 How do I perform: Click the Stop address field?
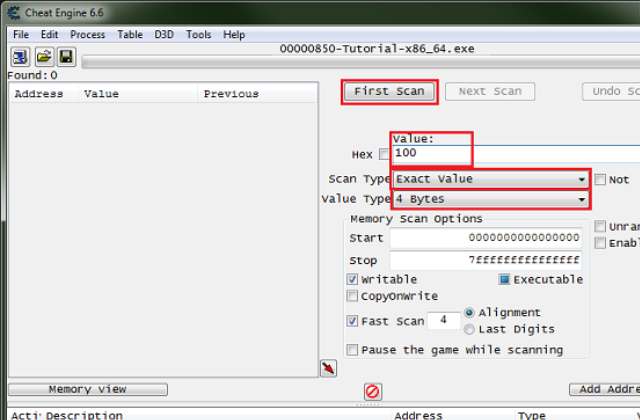(485, 260)
